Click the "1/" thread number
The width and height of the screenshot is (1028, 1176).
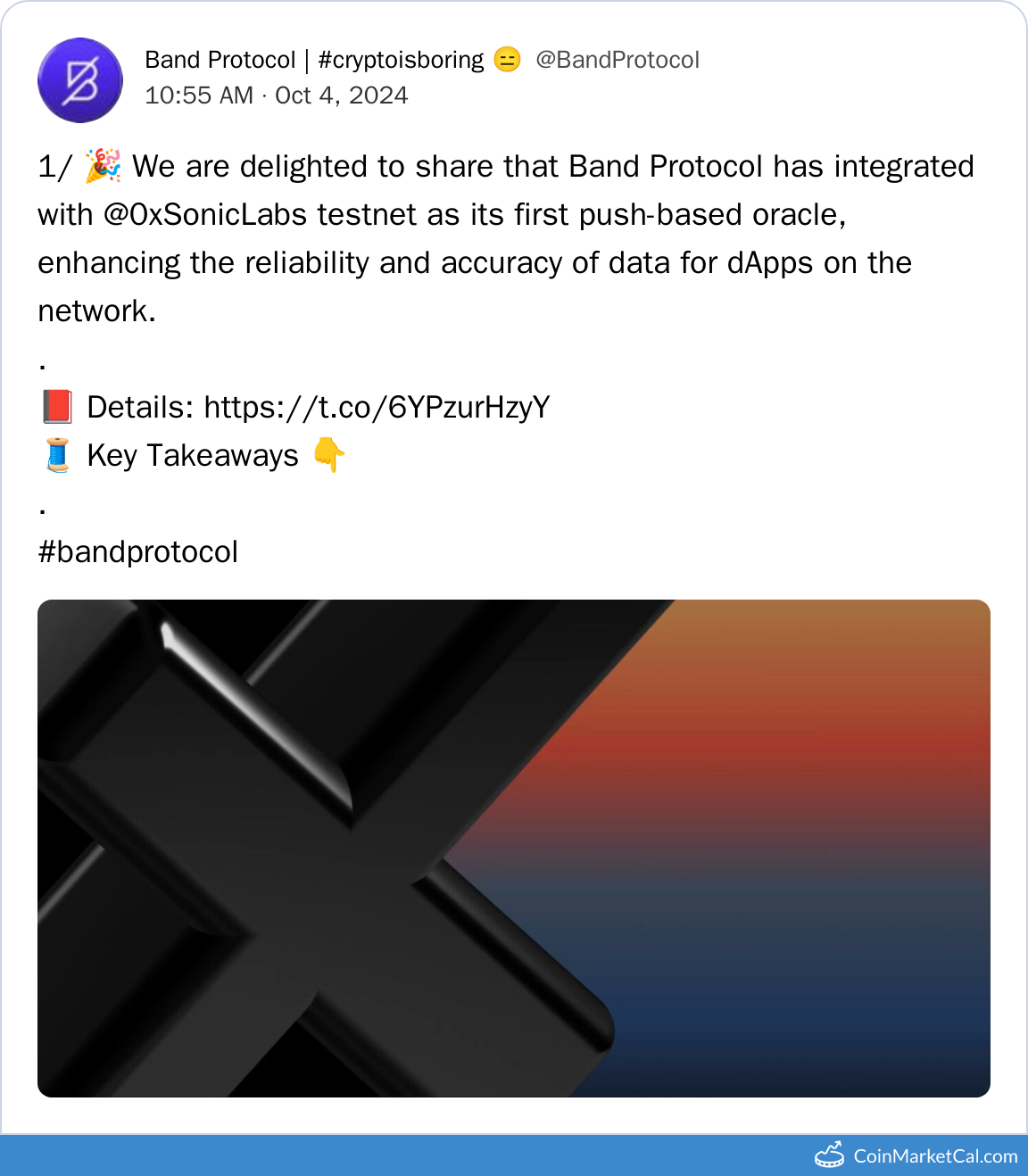click(54, 167)
